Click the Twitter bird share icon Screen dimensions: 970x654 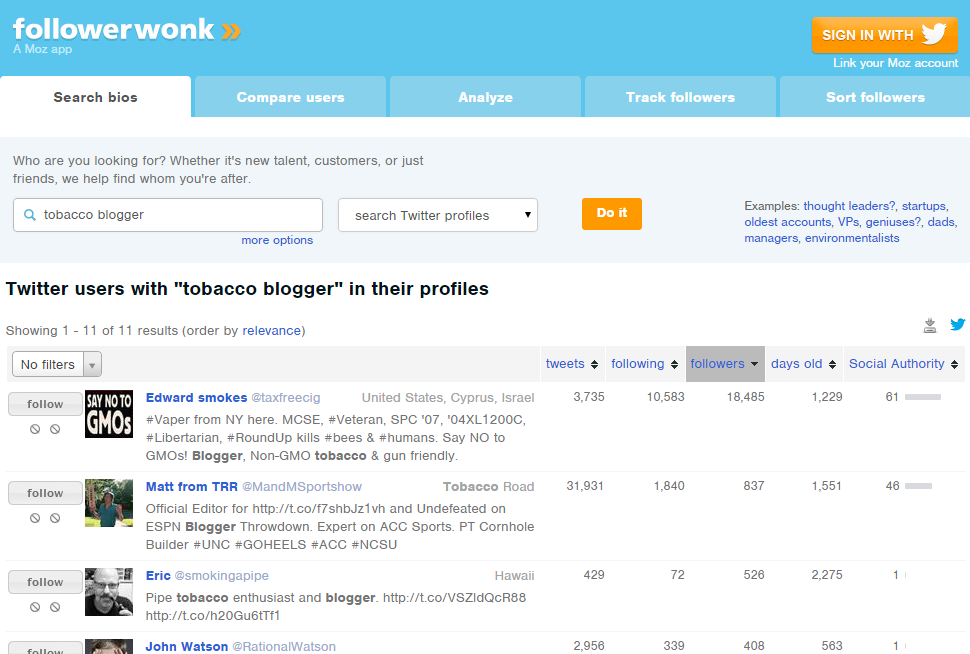(958, 324)
